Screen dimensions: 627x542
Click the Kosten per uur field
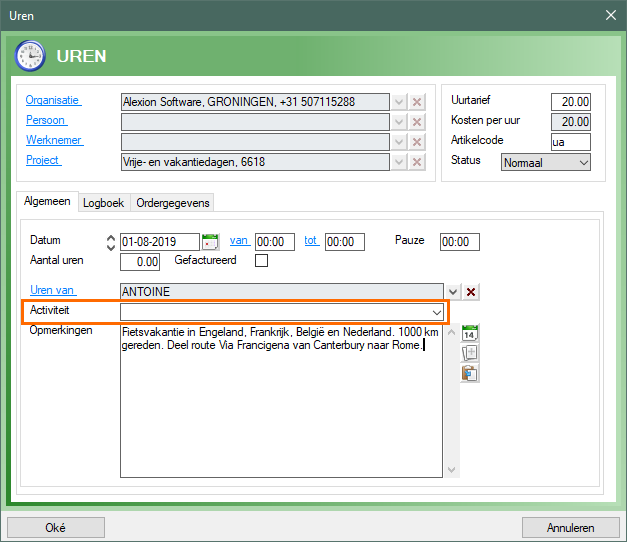coord(571,122)
